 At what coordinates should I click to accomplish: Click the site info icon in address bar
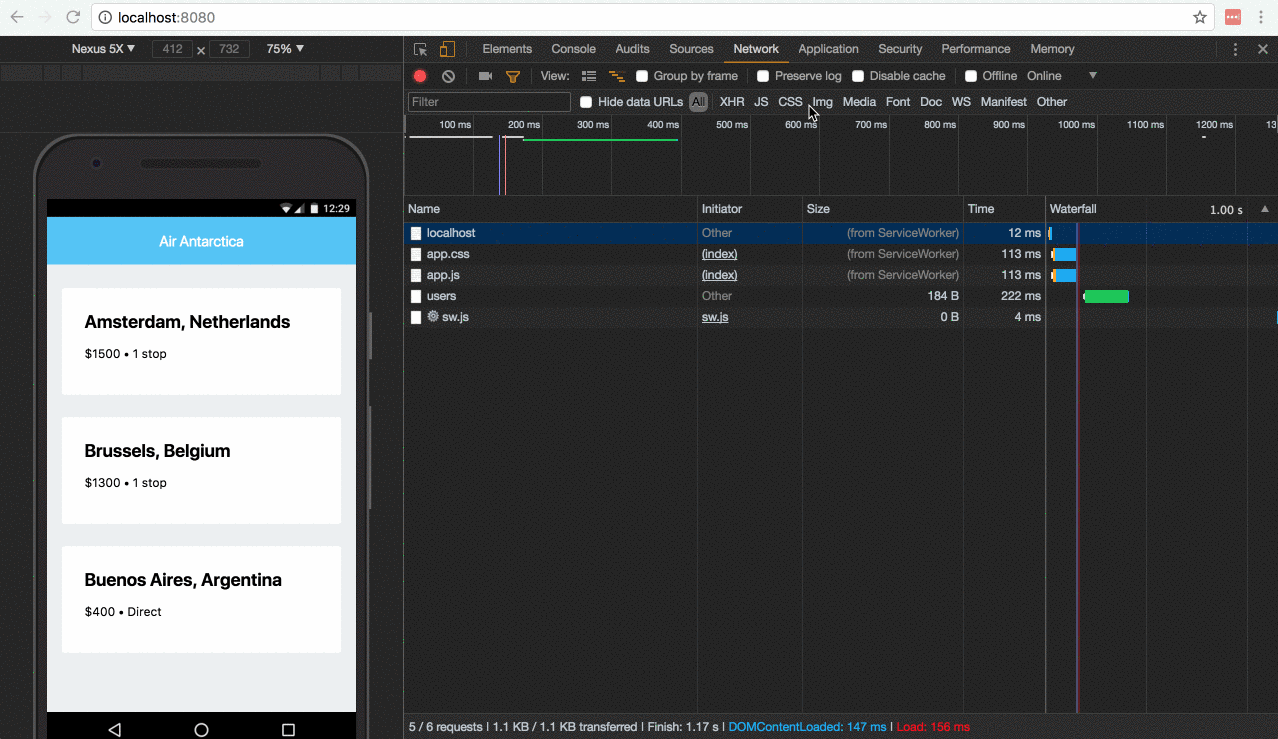point(104,17)
